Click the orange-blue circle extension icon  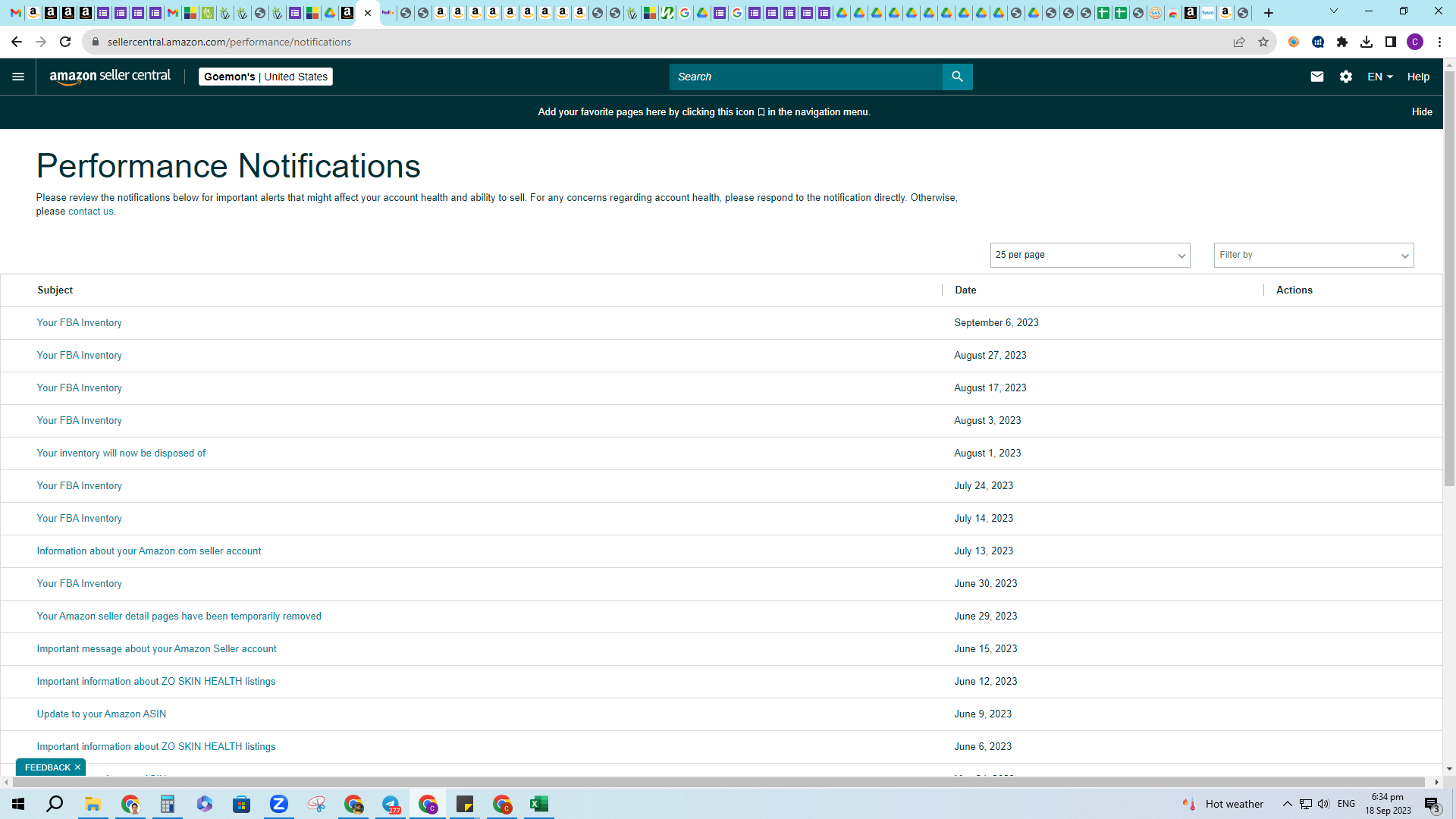coord(1294,42)
